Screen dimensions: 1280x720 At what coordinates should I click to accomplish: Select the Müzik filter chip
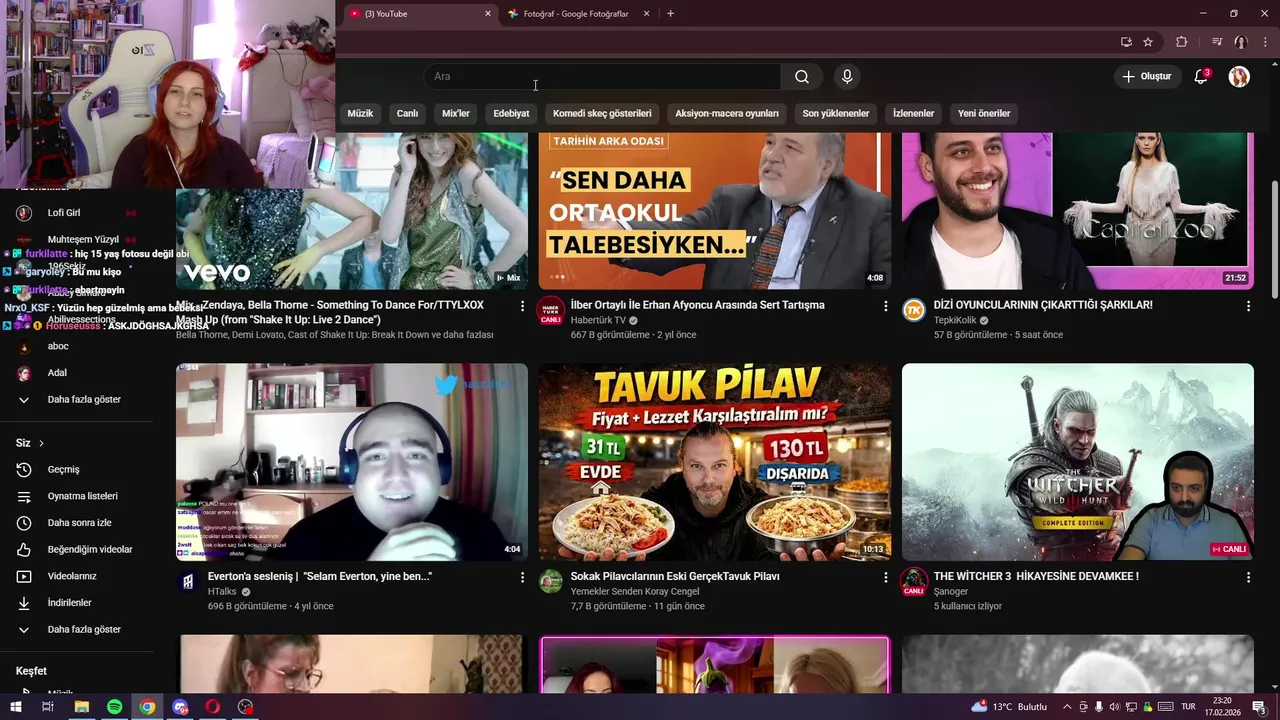tap(360, 113)
